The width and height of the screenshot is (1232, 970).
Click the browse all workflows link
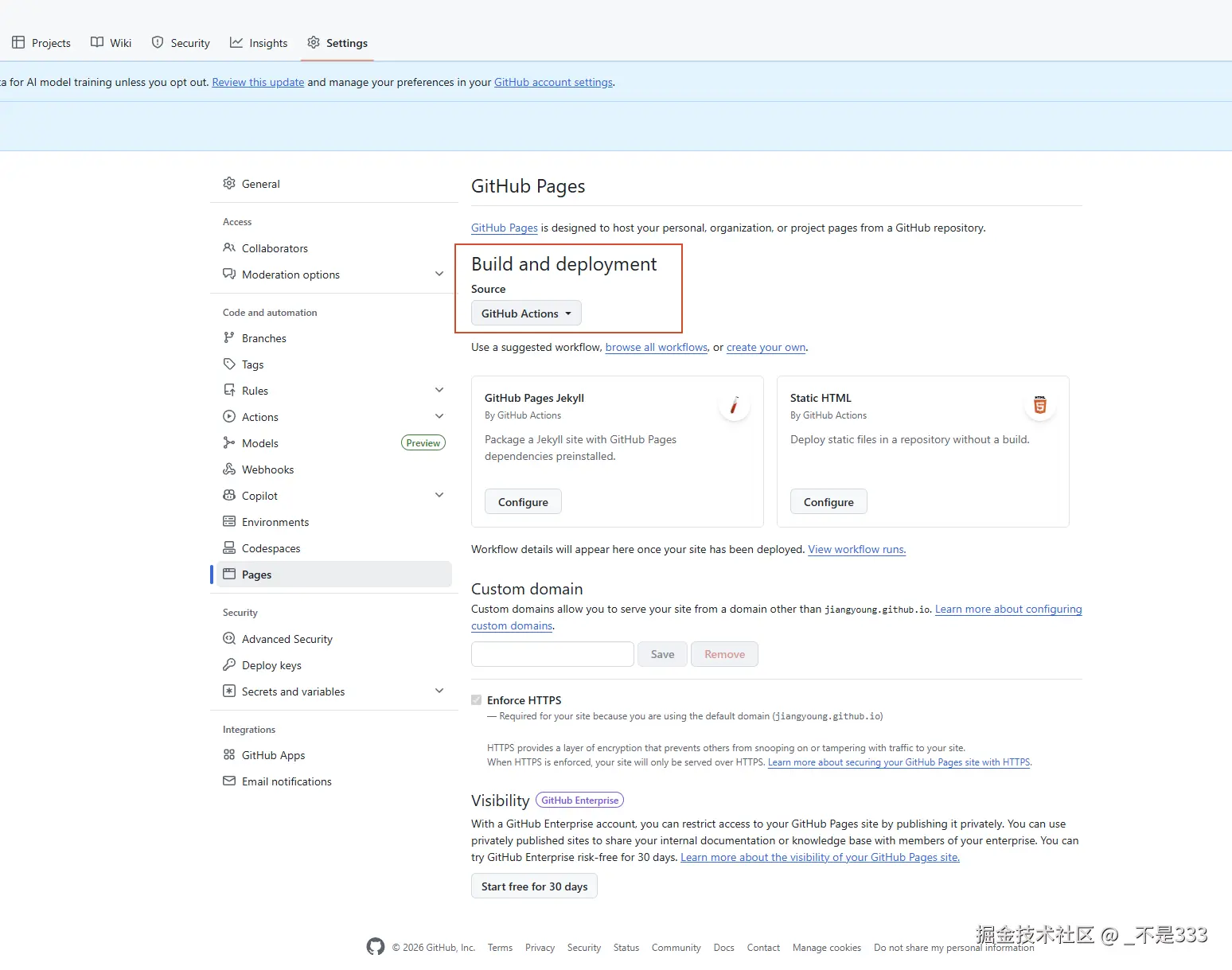coord(657,347)
